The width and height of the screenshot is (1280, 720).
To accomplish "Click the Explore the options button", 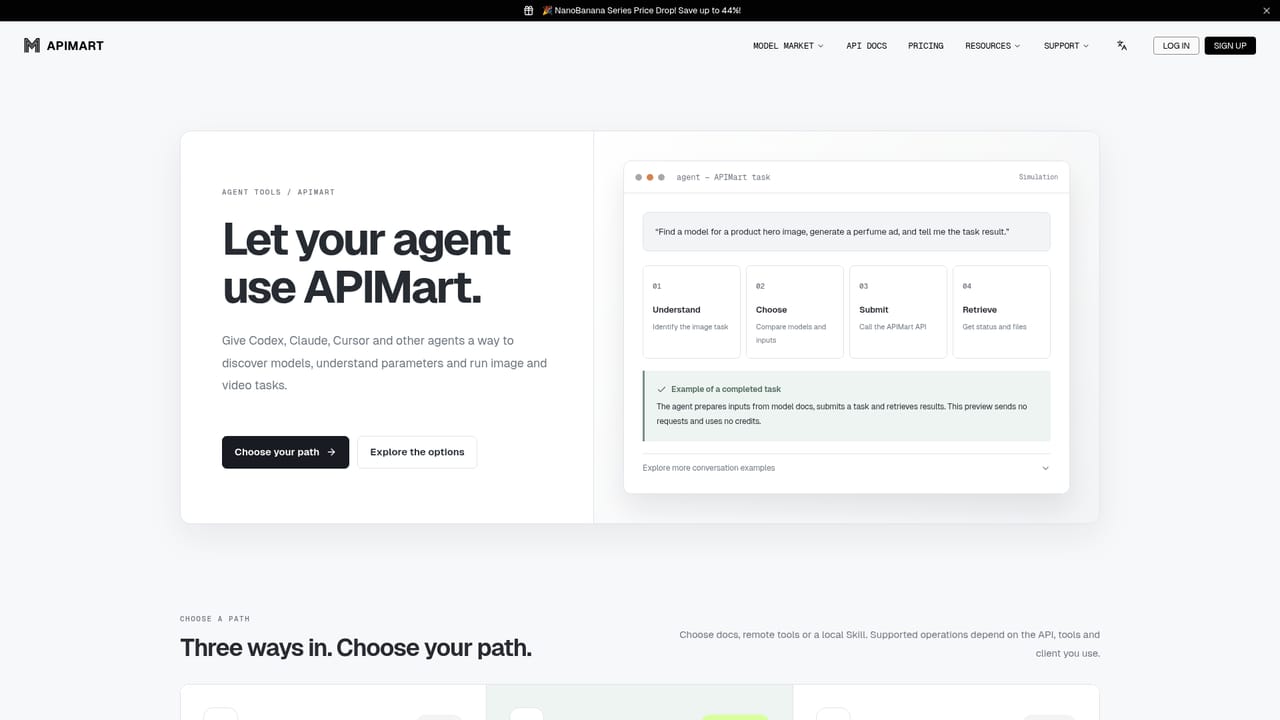I will tap(417, 452).
